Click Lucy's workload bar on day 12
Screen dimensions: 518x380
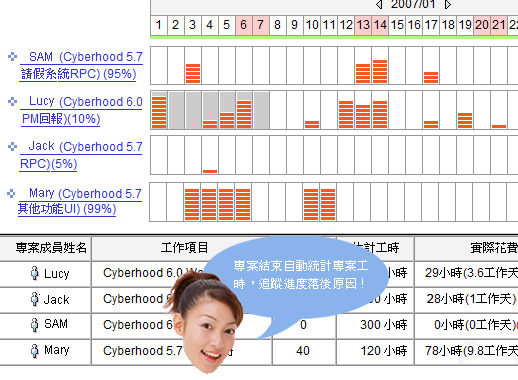pos(346,115)
